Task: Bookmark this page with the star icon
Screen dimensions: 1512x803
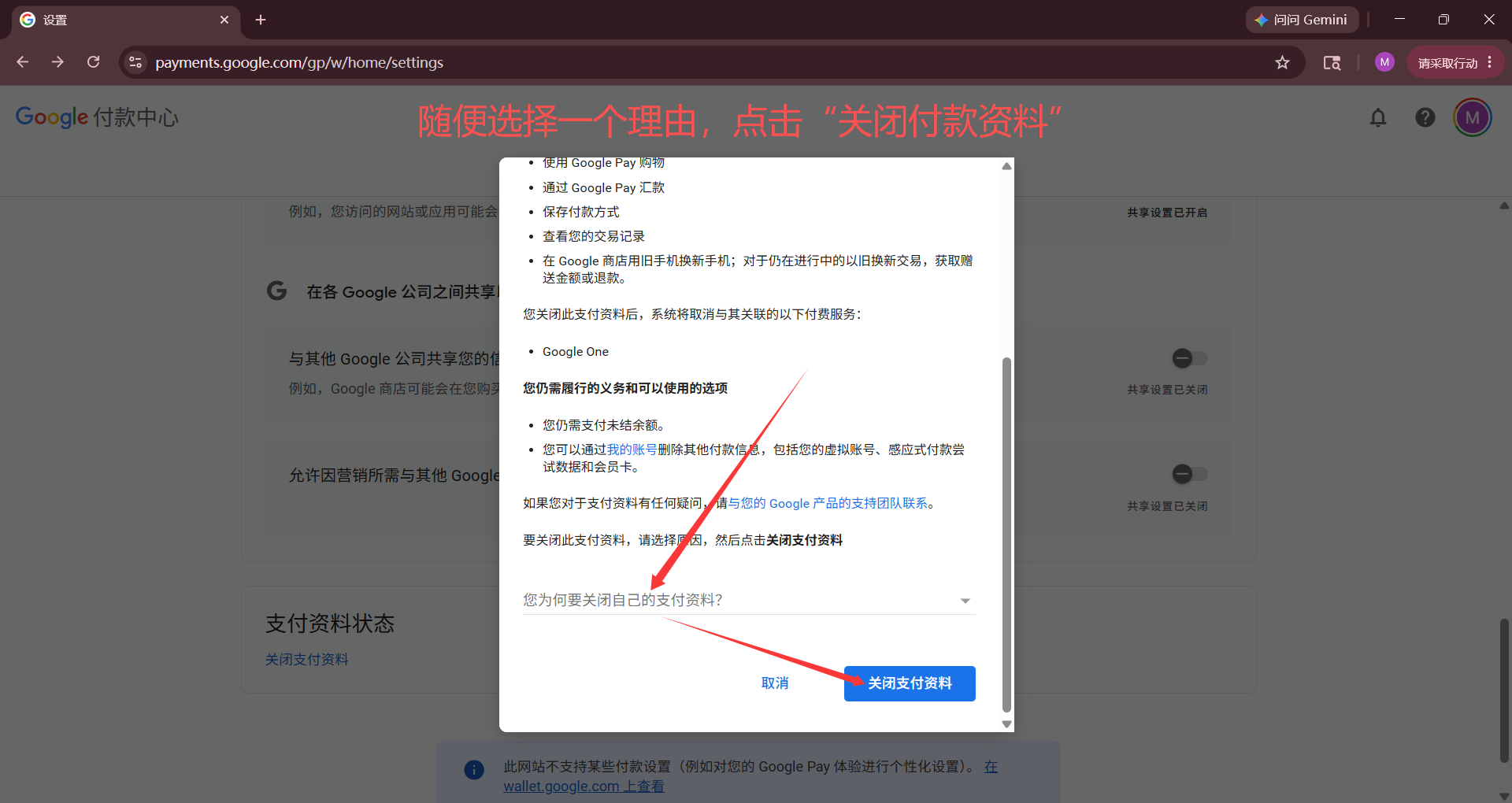Action: pyautogui.click(x=1282, y=62)
